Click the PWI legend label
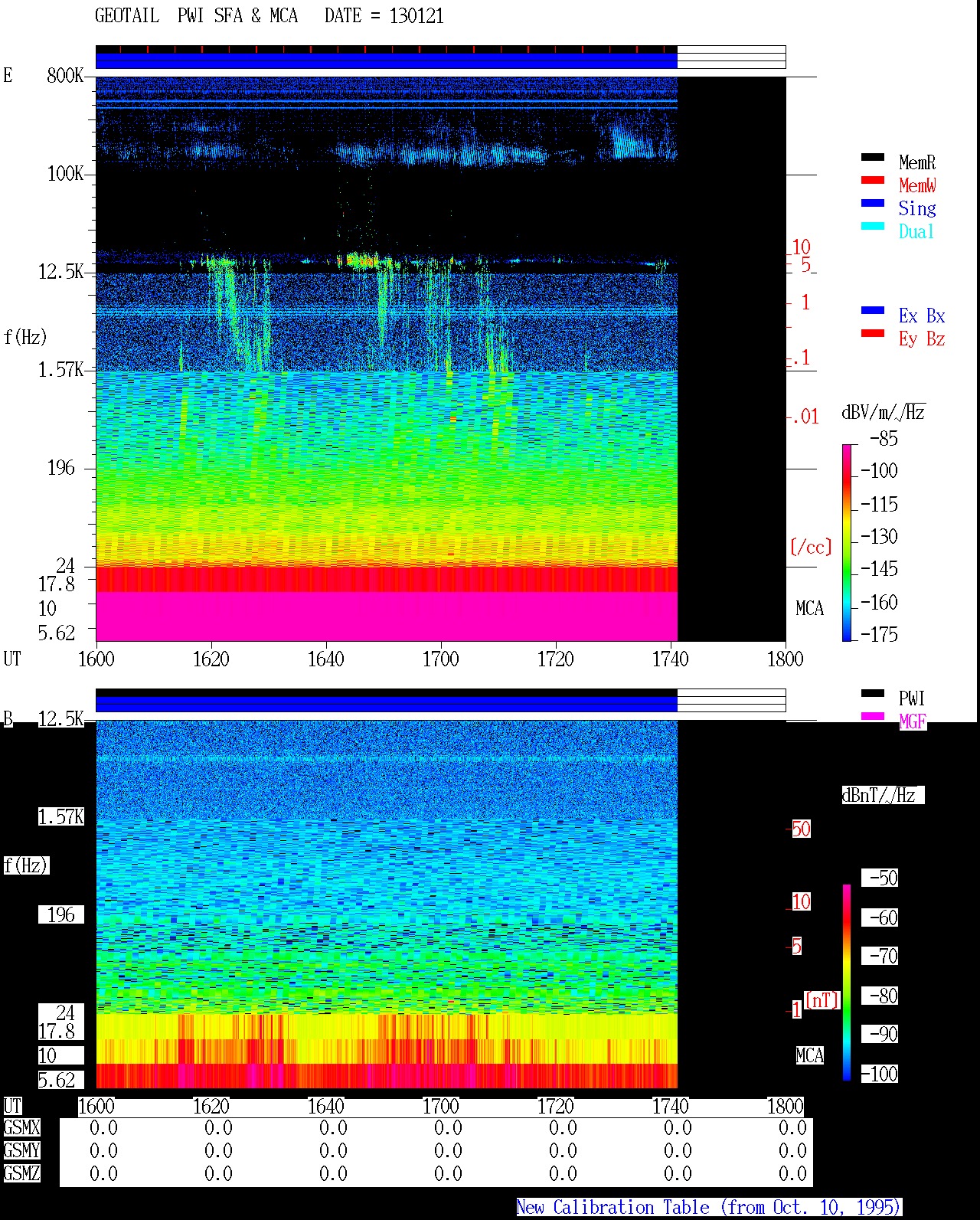Viewport: 980px width, 1220px height. [912, 698]
